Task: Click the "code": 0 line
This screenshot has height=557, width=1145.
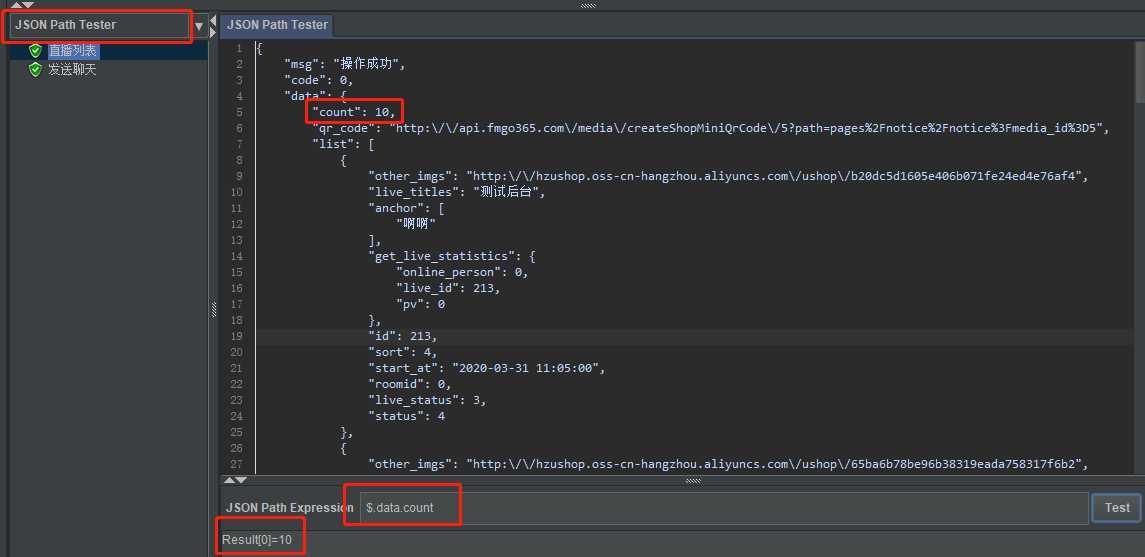Action: 318,80
